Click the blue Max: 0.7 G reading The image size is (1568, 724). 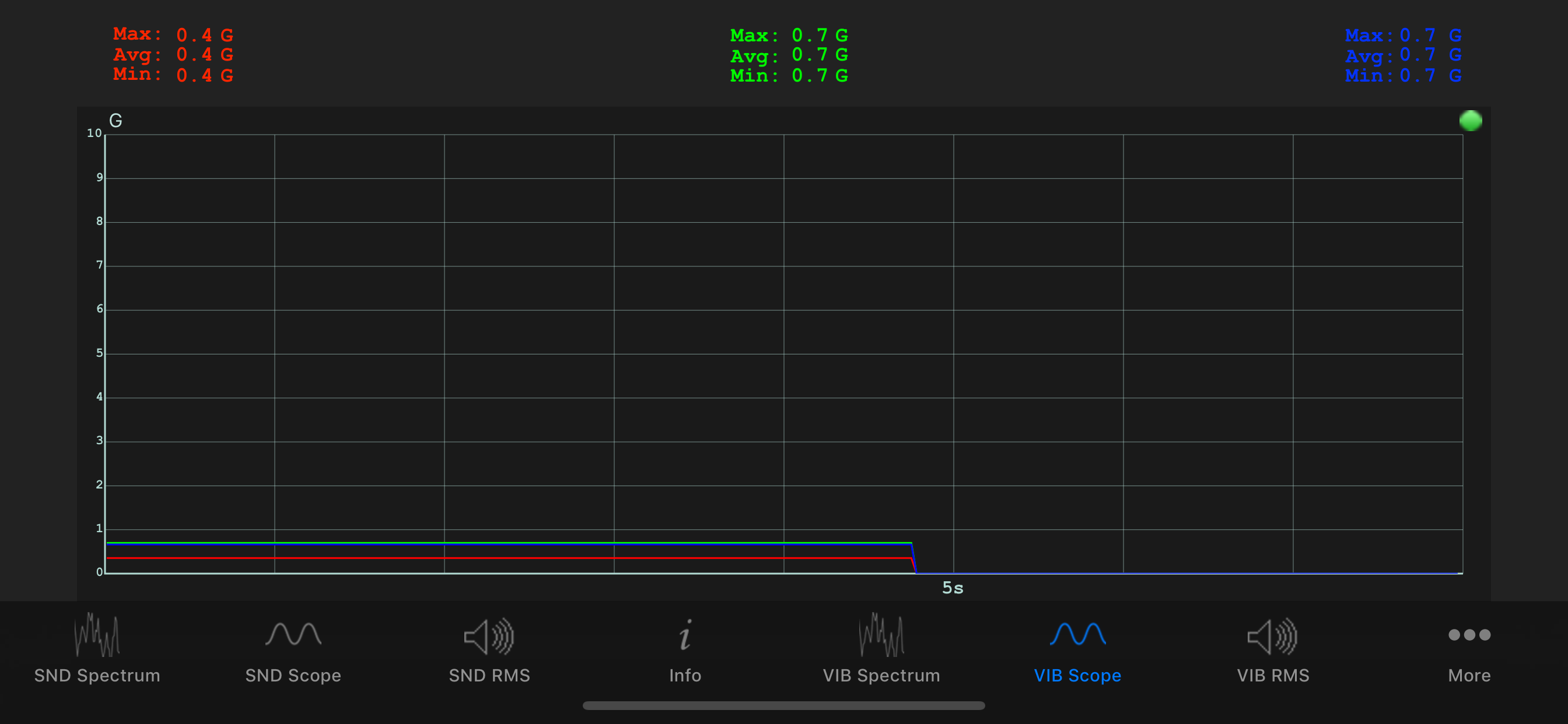(1403, 36)
